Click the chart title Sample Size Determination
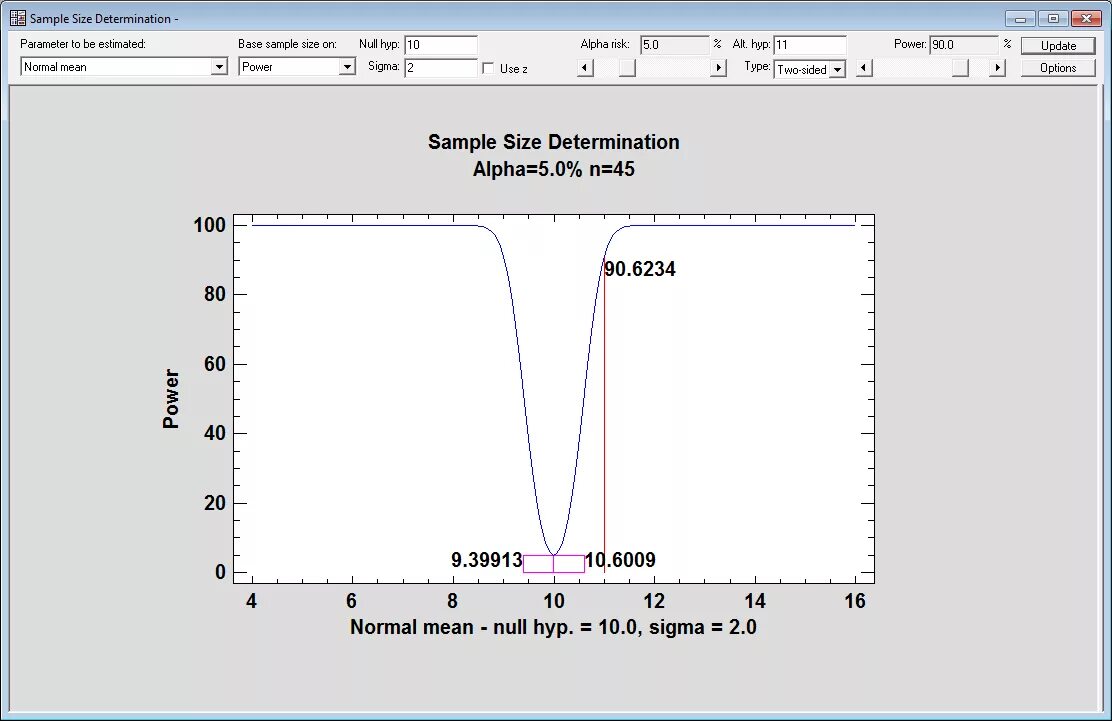 (554, 142)
